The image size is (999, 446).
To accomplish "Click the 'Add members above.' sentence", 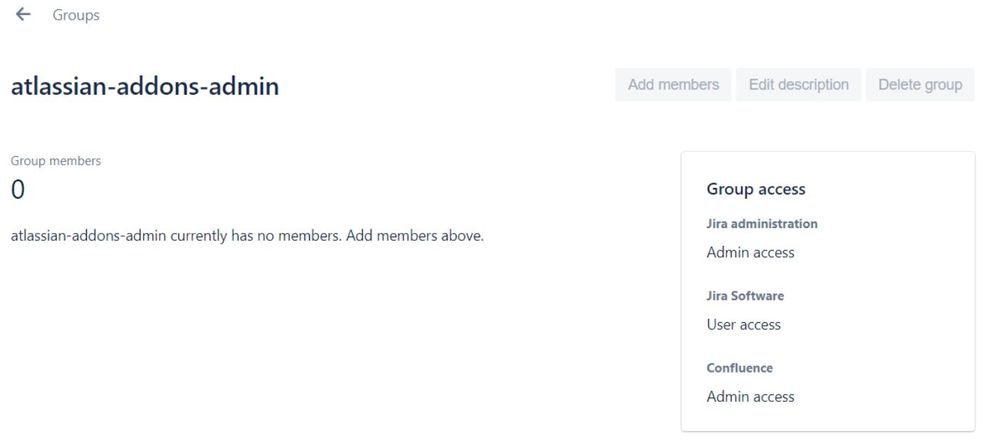I will click(415, 237).
